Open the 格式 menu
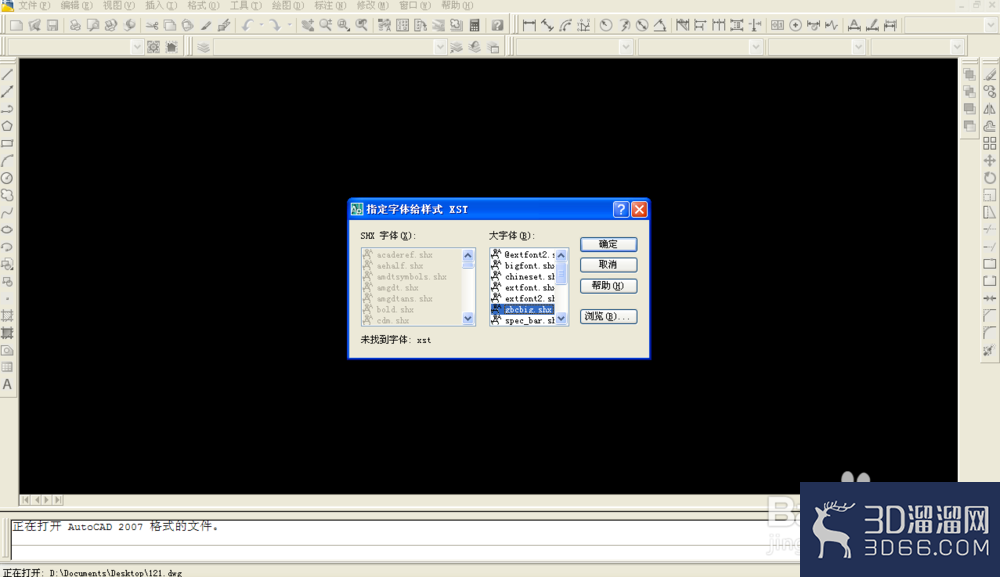This screenshot has width=1000, height=577. [x=203, y=5]
